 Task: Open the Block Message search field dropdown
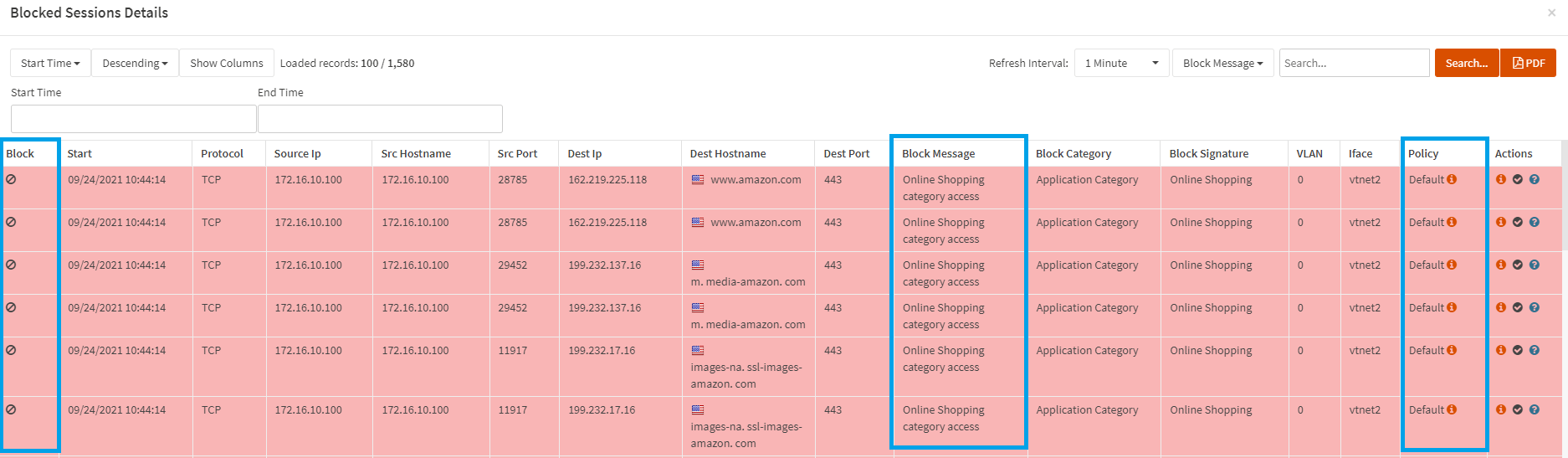pos(1222,63)
